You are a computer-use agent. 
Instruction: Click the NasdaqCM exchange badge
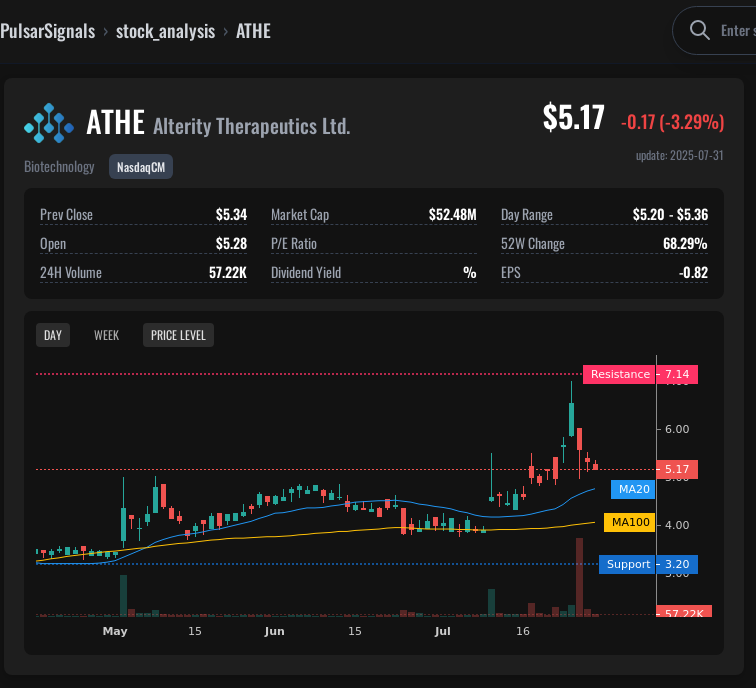(x=141, y=167)
